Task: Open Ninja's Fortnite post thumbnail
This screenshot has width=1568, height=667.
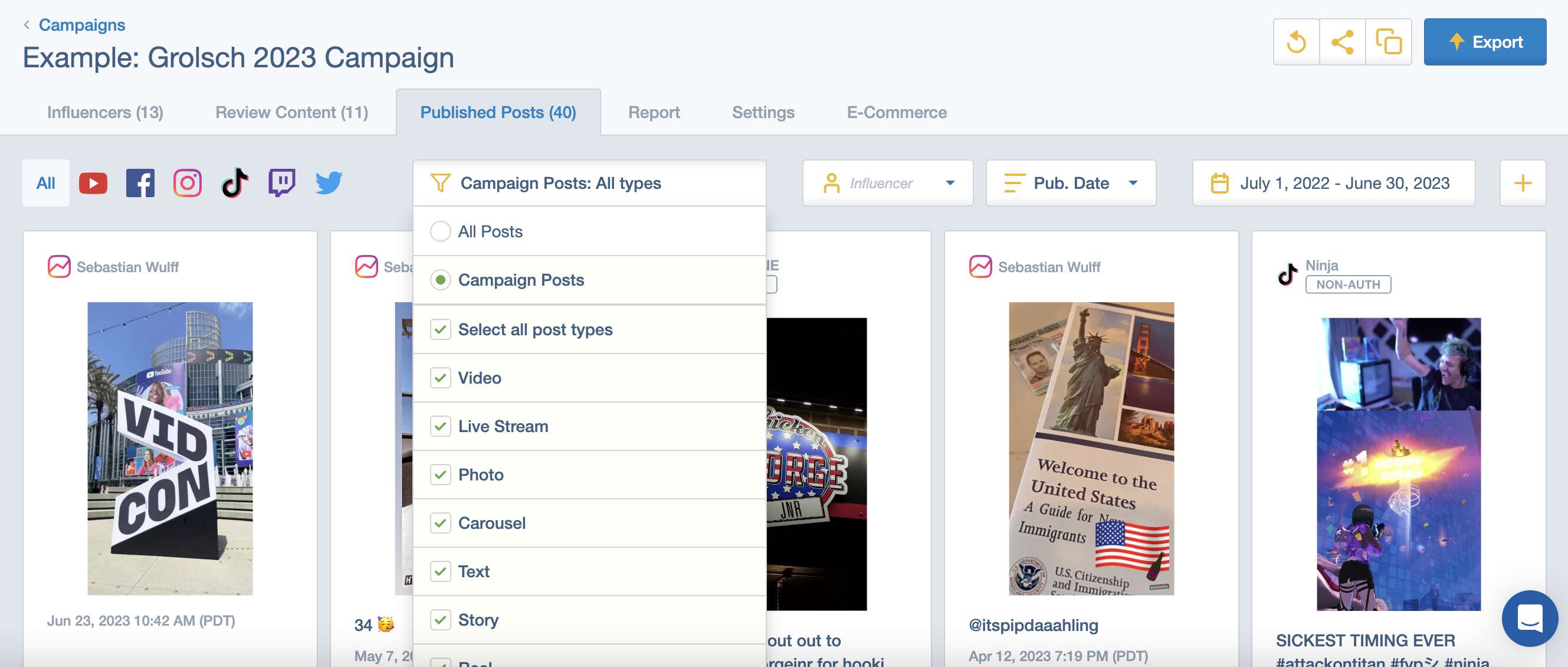Action: click(x=1399, y=464)
